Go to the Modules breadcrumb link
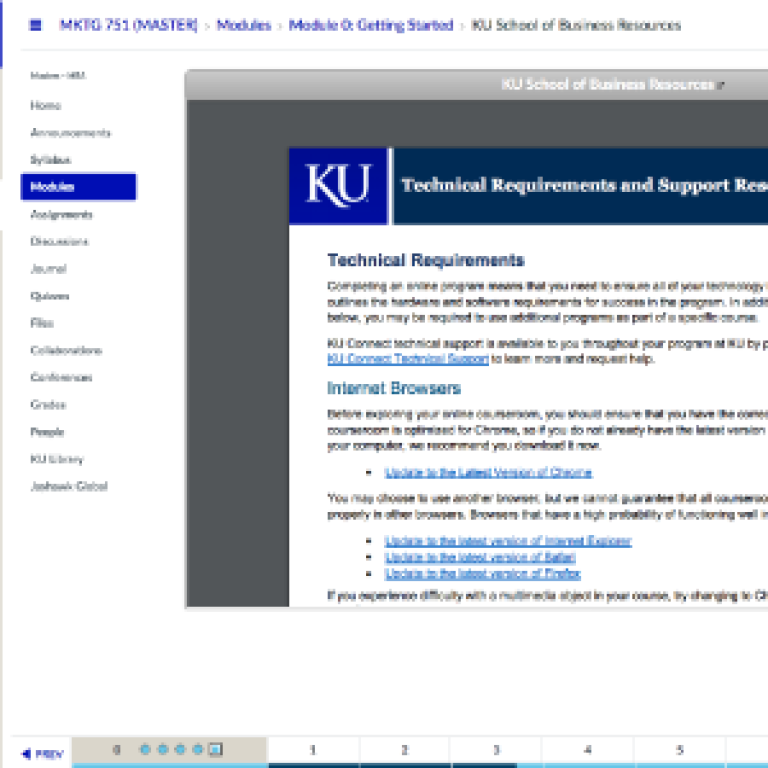Image resolution: width=768 pixels, height=768 pixels. [244, 25]
